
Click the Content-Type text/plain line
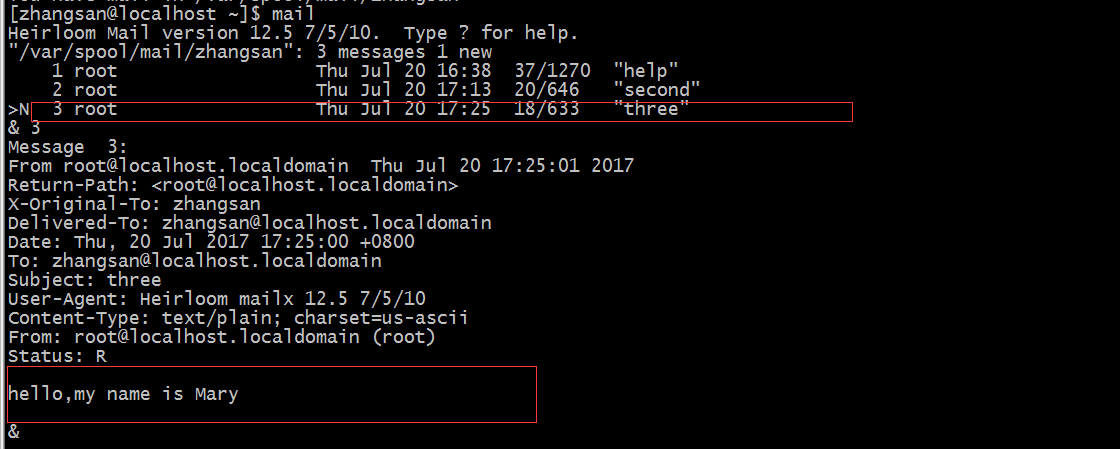coord(239,317)
